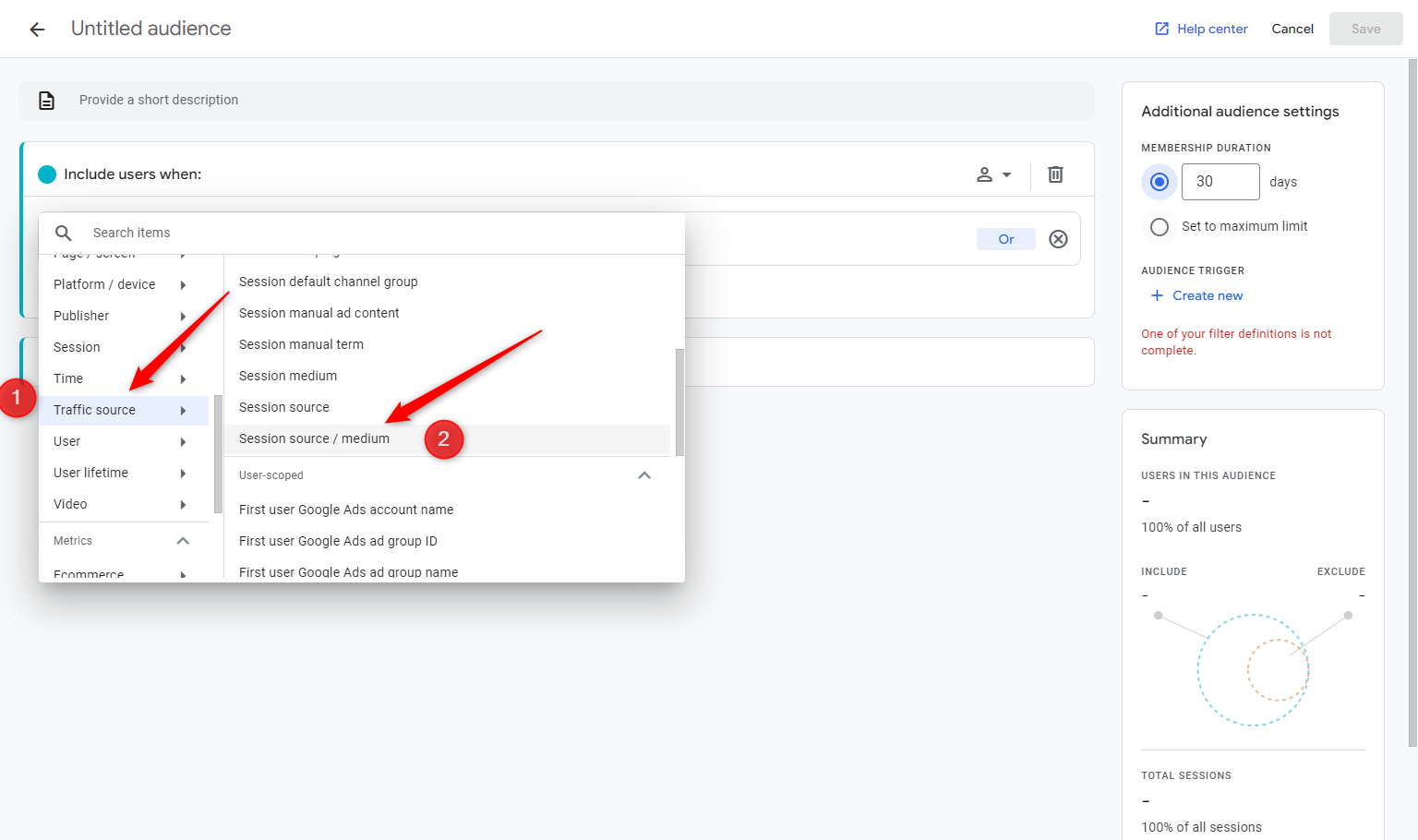The height and width of the screenshot is (840, 1418).
Task: Open the user scope person icon dropdown
Action: coord(993,174)
